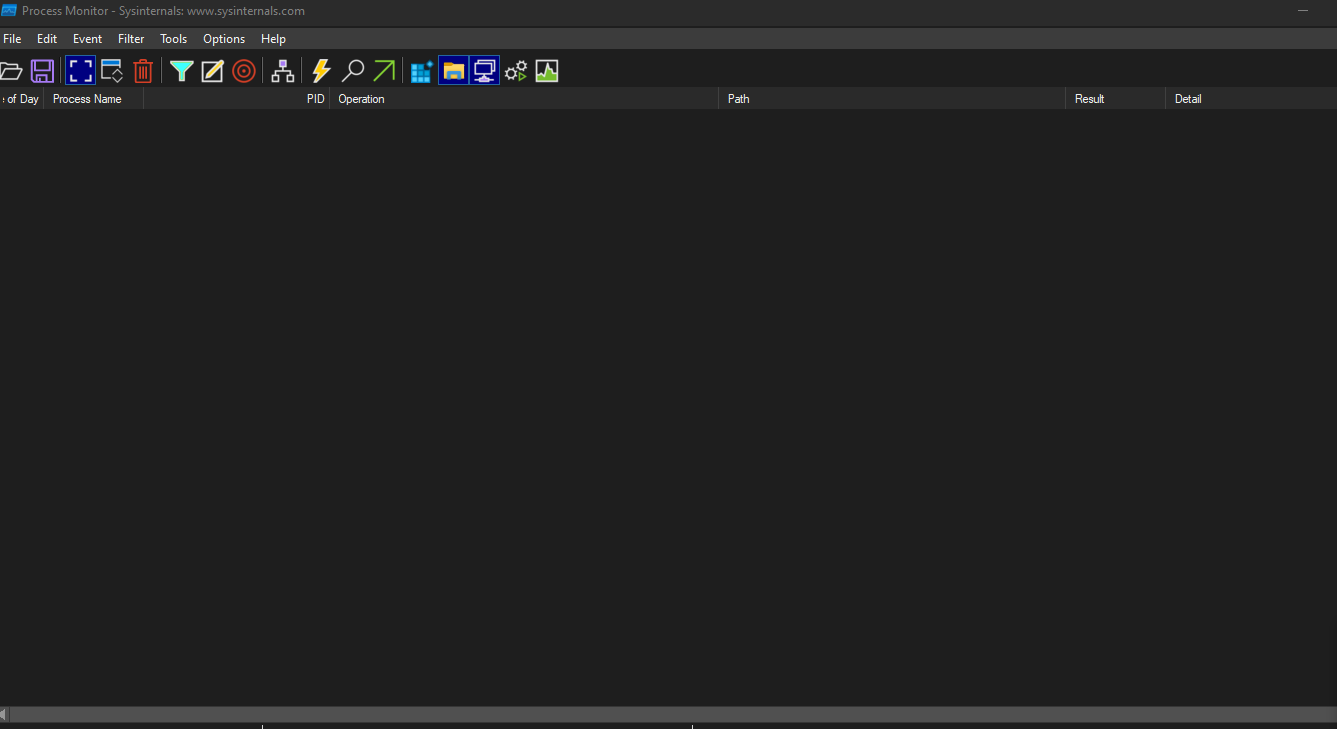Viewport: 1337px width, 729px height.
Task: Click the red target Include Process icon
Action: tap(243, 71)
